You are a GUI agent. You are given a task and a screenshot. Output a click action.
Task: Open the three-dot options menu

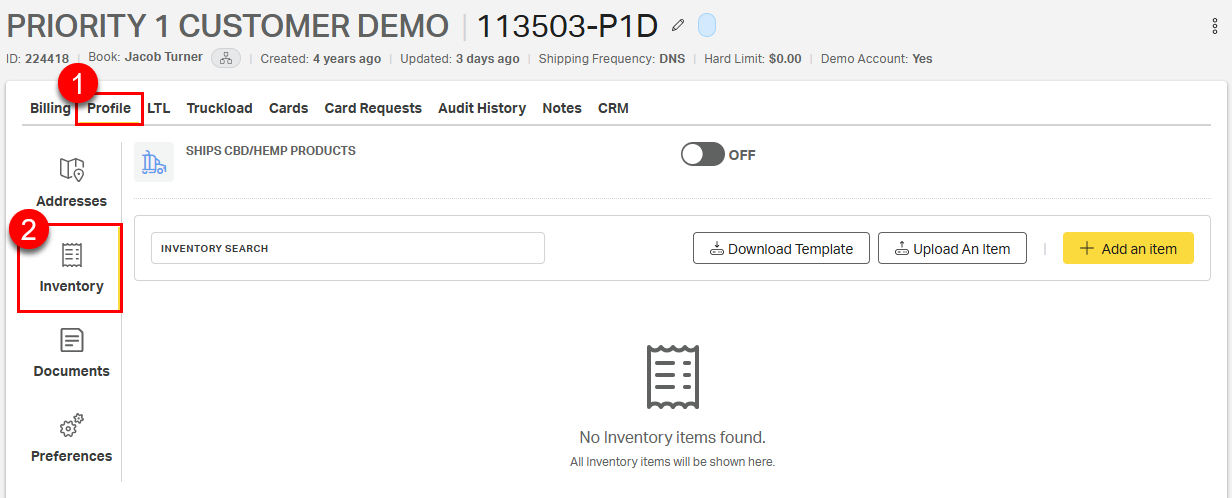(x=1215, y=27)
